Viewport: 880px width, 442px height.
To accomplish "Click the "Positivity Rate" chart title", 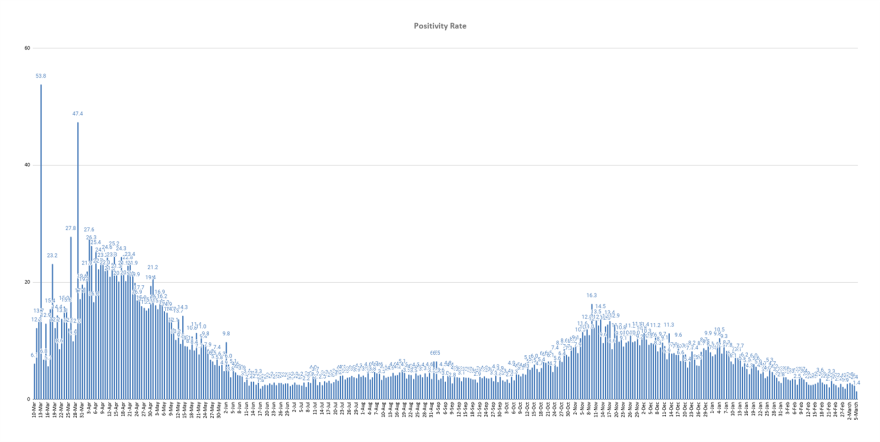I will coord(440,26).
